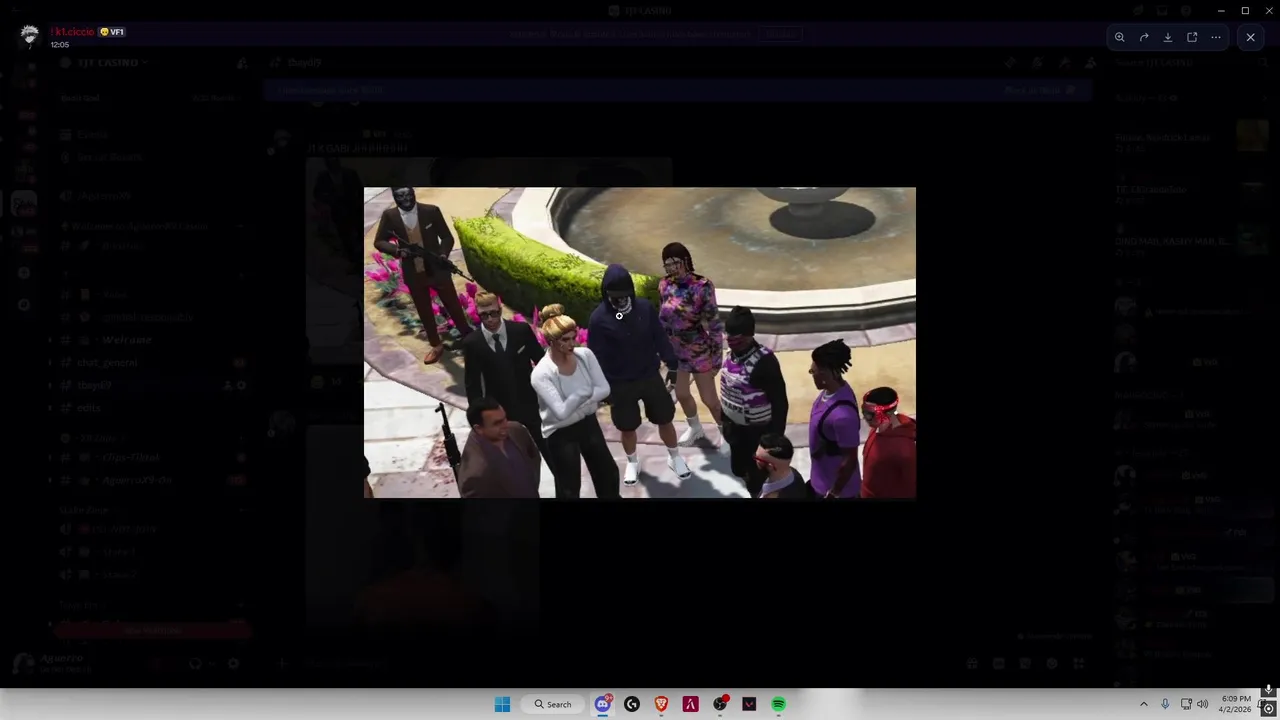Open Discord from the taskbar
The width and height of the screenshot is (1280, 720).
[x=603, y=704]
